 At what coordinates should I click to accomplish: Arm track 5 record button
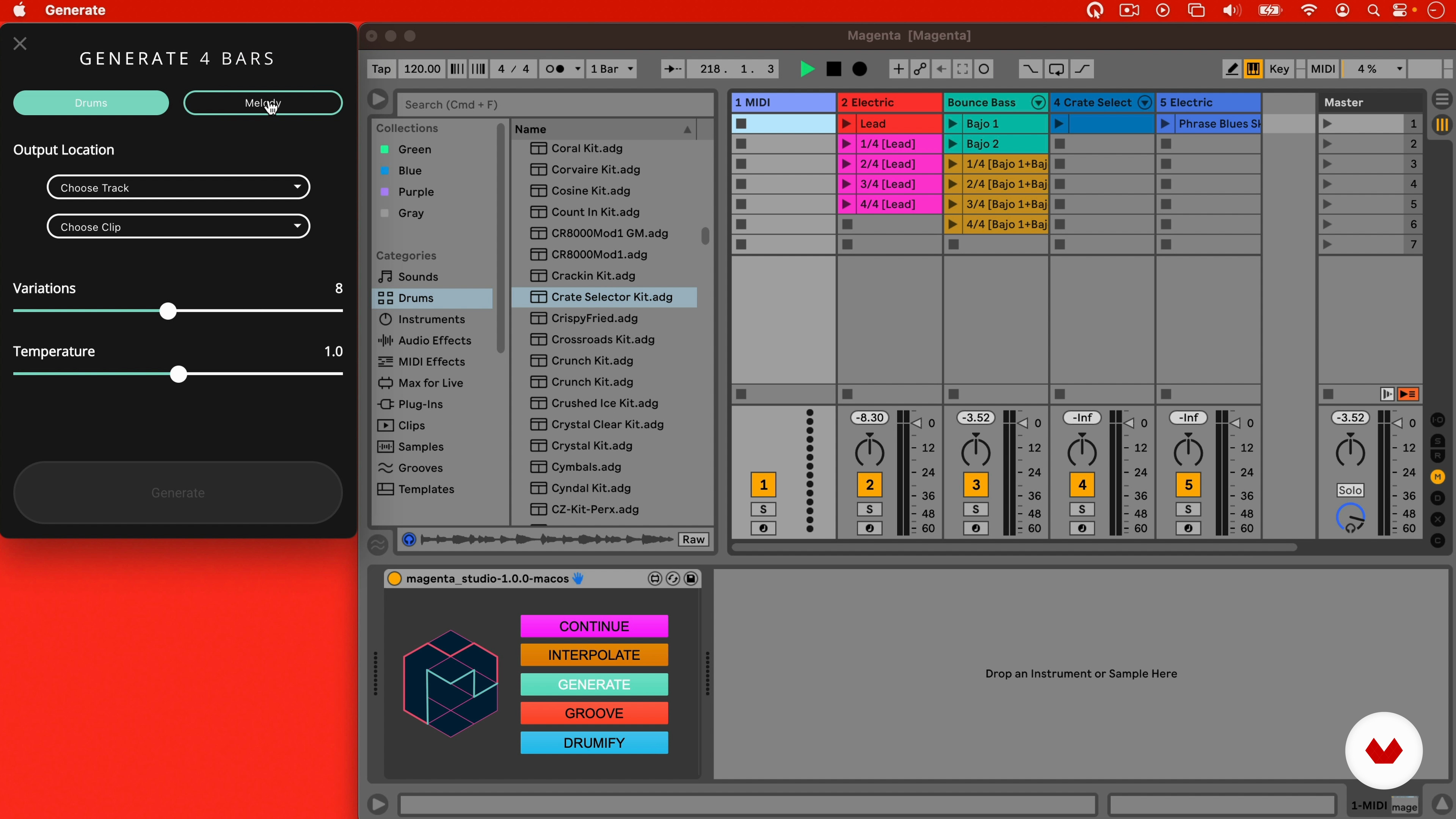[1188, 529]
